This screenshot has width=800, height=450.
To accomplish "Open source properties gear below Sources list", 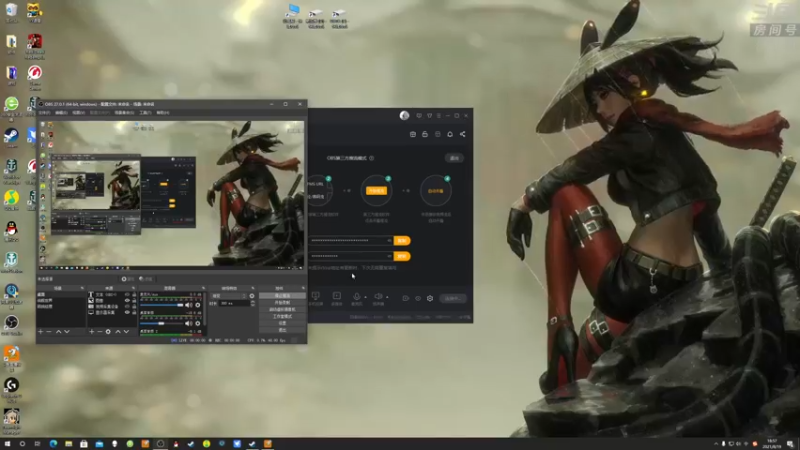I will coord(108,332).
